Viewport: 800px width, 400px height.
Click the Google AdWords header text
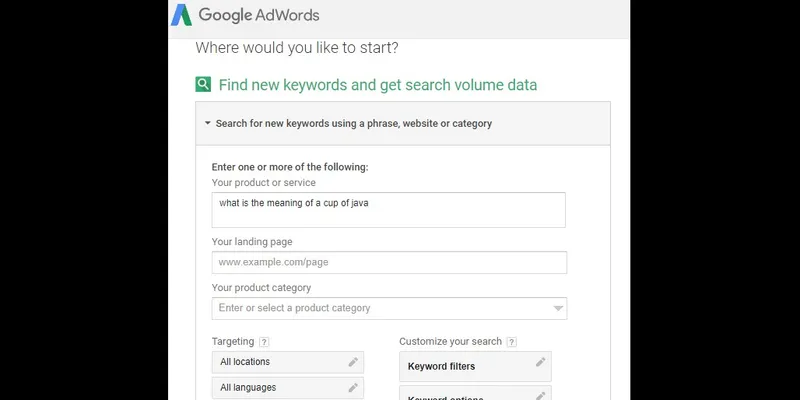258,15
